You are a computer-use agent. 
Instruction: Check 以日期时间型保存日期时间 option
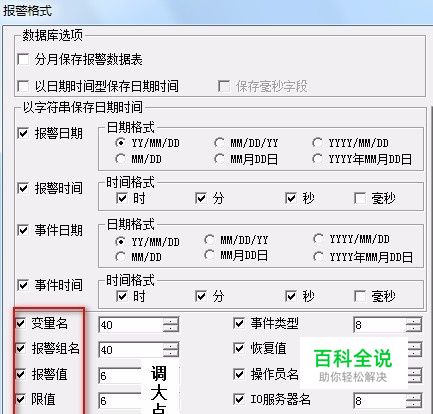tap(23, 86)
